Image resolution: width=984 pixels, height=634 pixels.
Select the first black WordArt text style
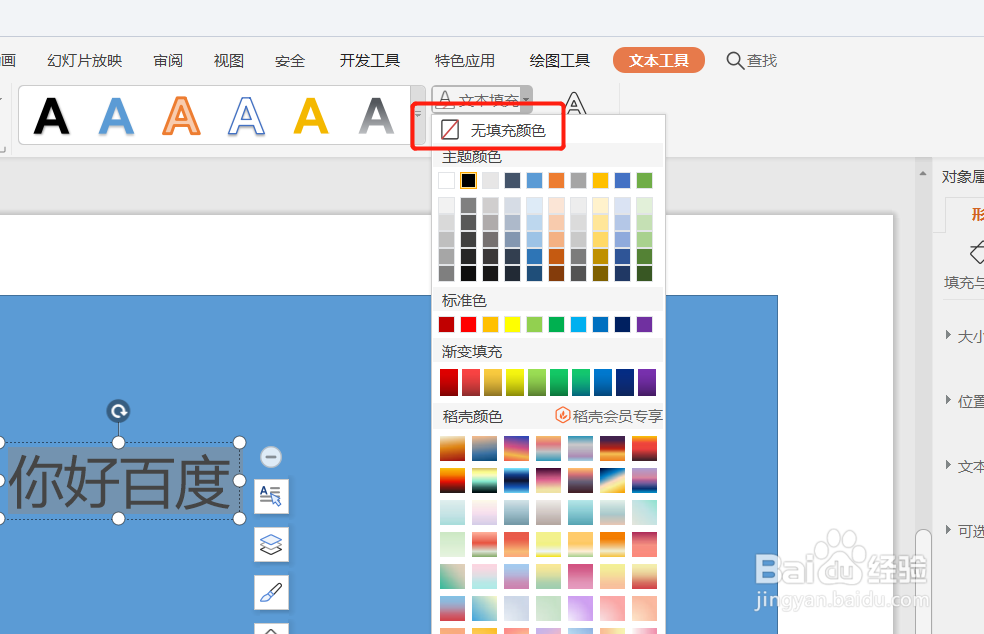tap(52, 115)
